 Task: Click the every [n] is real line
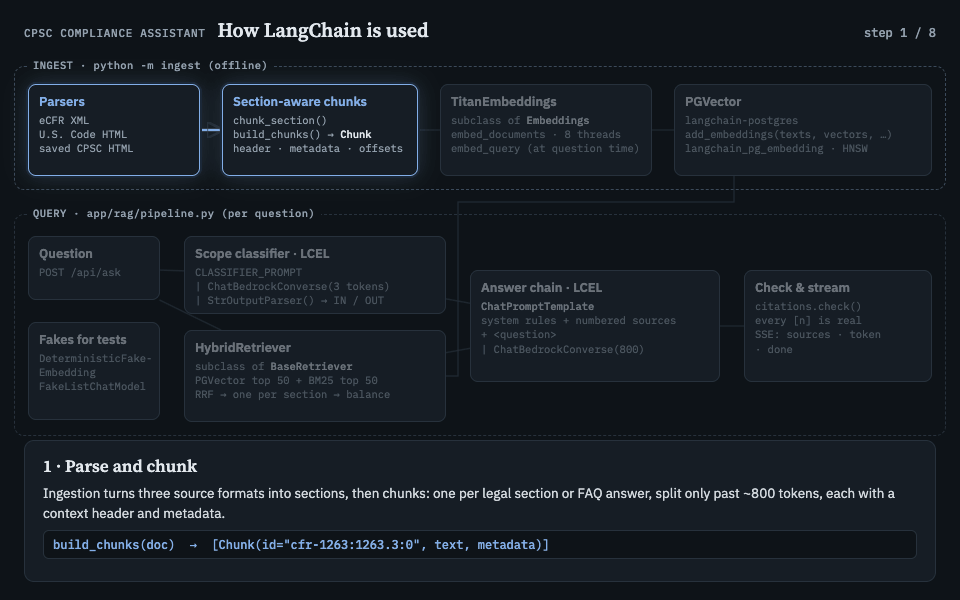click(x=808, y=321)
